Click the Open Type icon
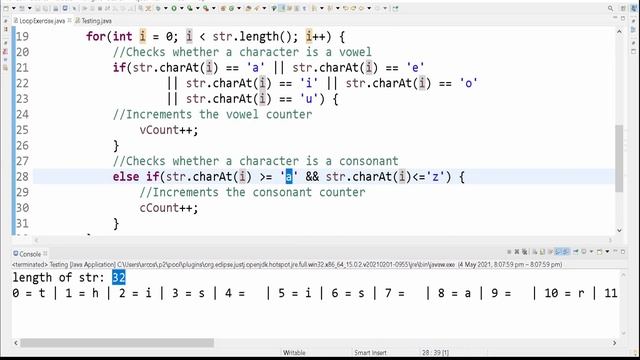 [248, 8]
